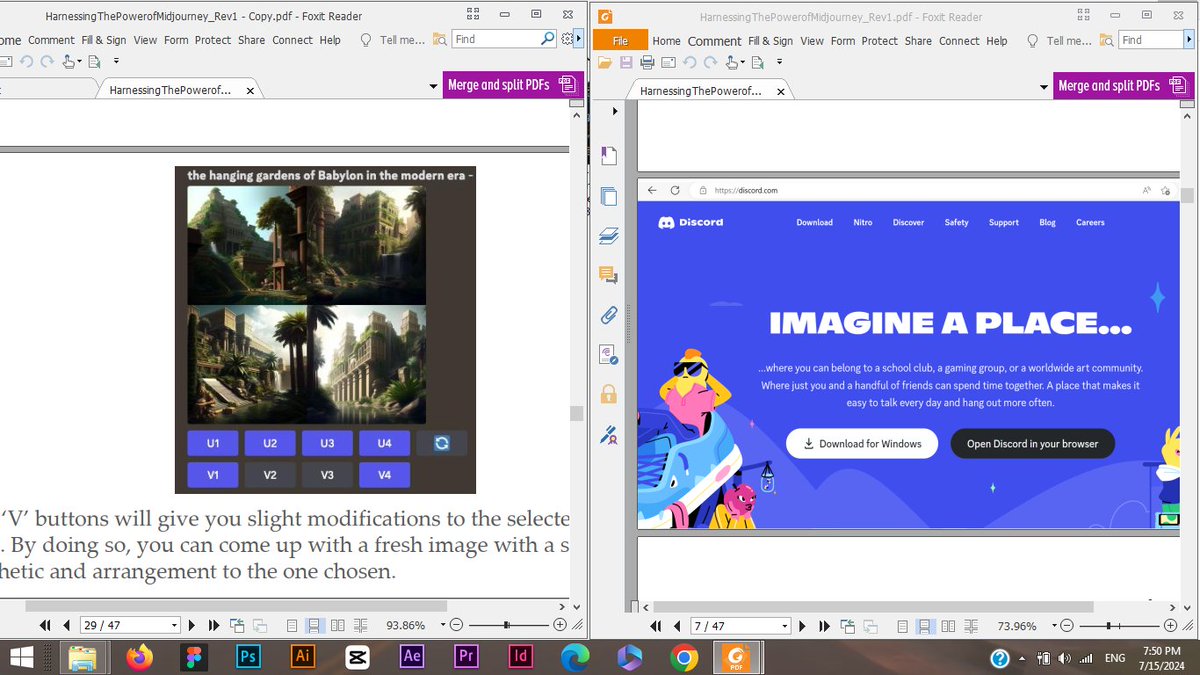1200x675 pixels.
Task: Go to previous page in right window
Action: click(678, 626)
